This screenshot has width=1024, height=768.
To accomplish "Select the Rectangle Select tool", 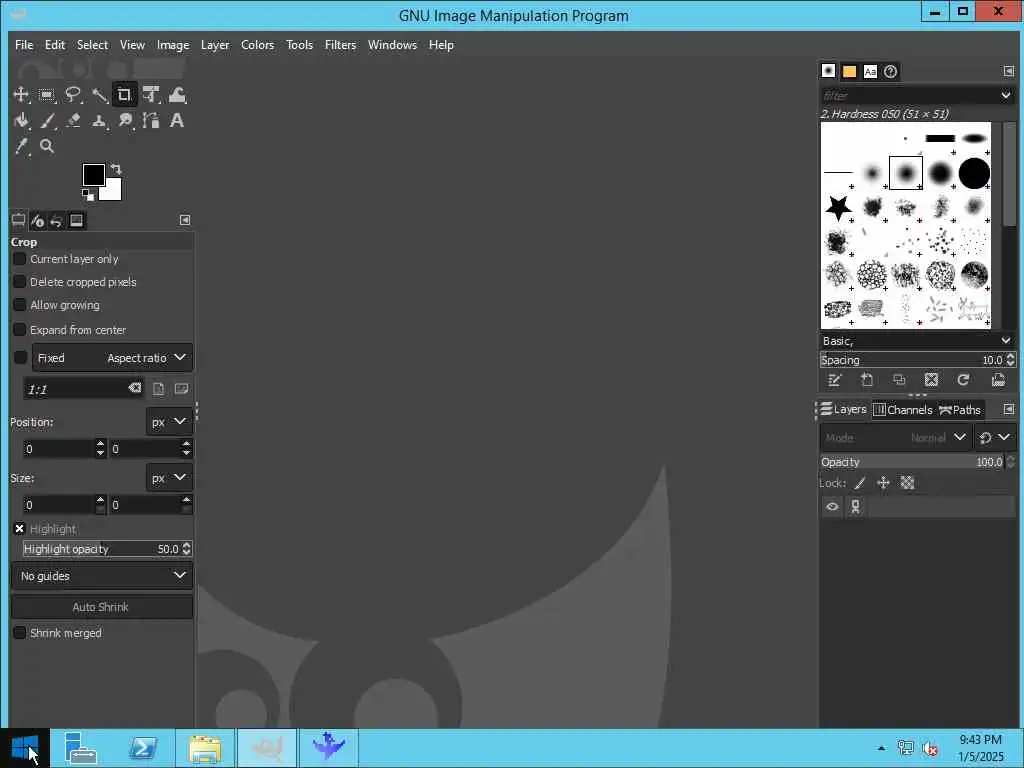I will pos(46,95).
